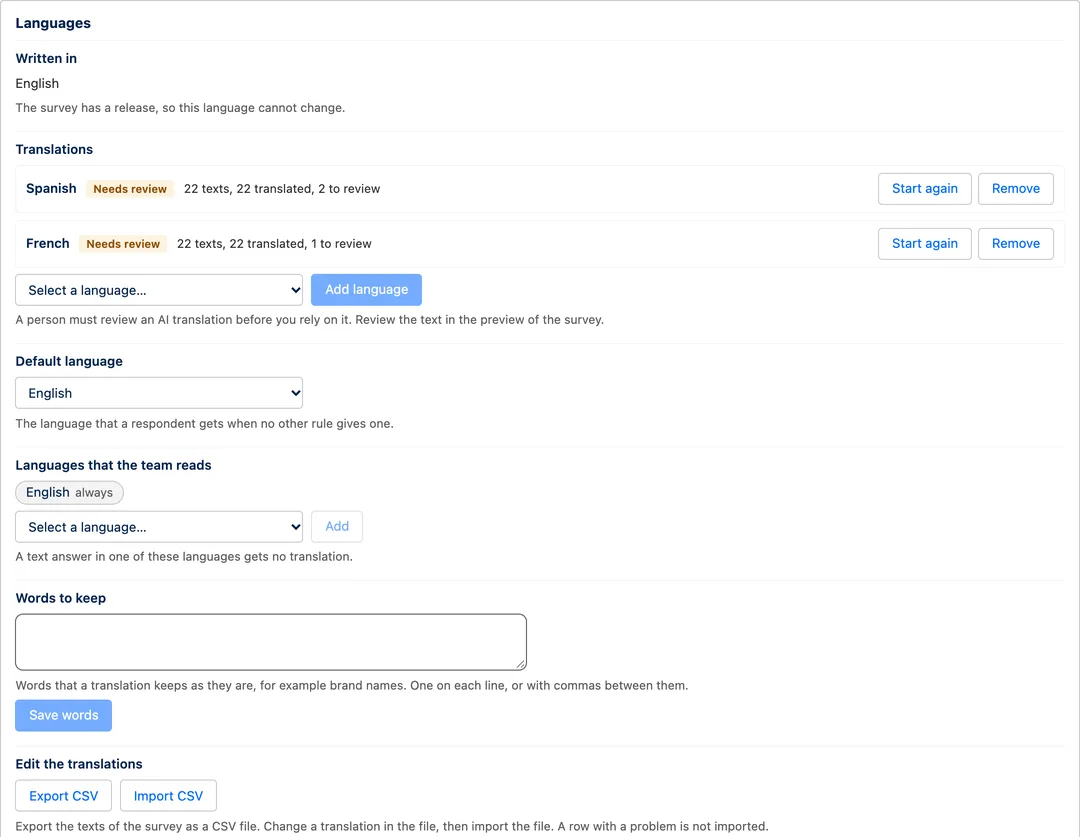Click the Add button for team languages
Image resolution: width=1080 pixels, height=837 pixels.
click(x=337, y=527)
